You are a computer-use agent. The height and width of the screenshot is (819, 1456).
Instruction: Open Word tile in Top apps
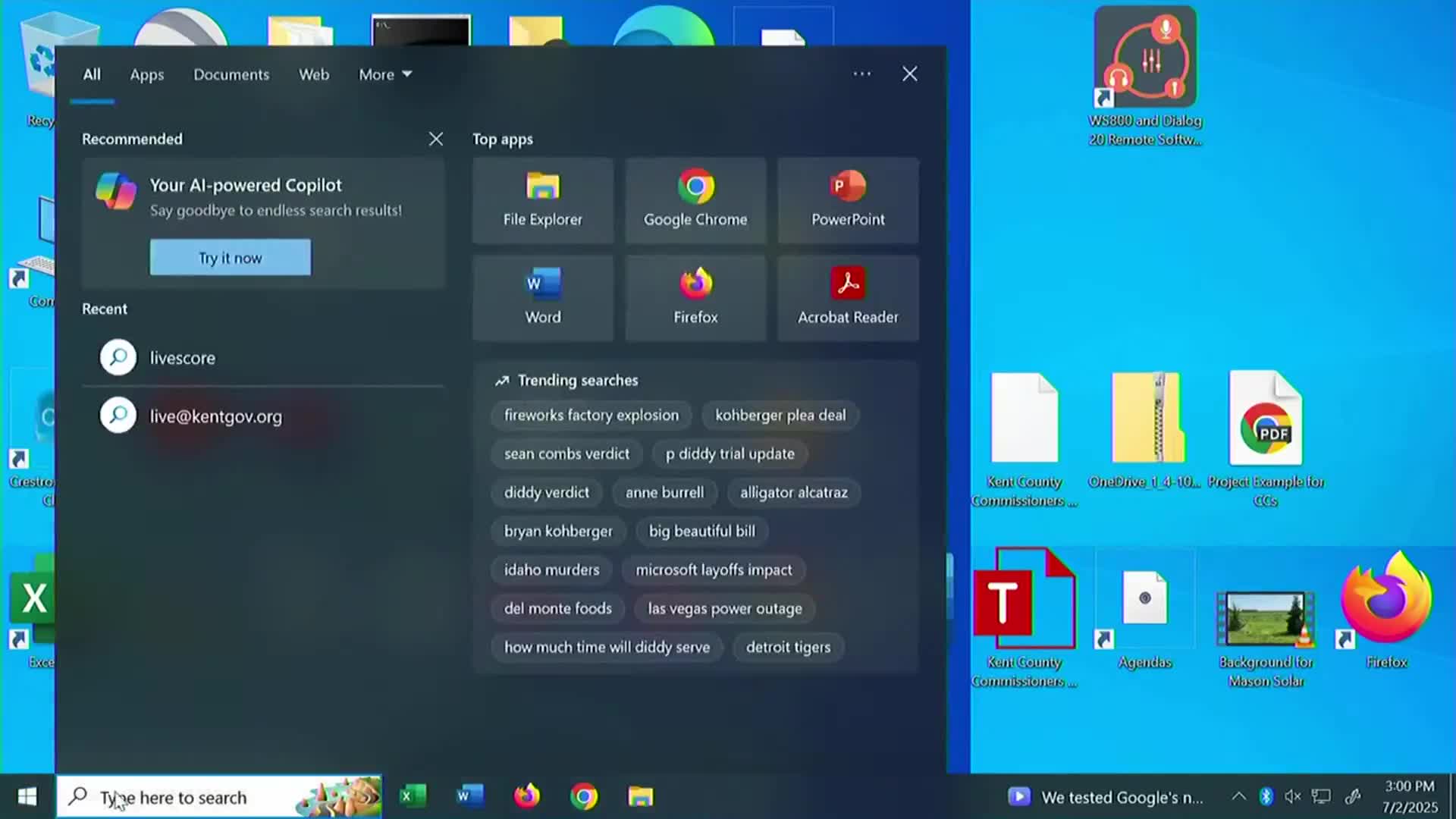point(542,298)
